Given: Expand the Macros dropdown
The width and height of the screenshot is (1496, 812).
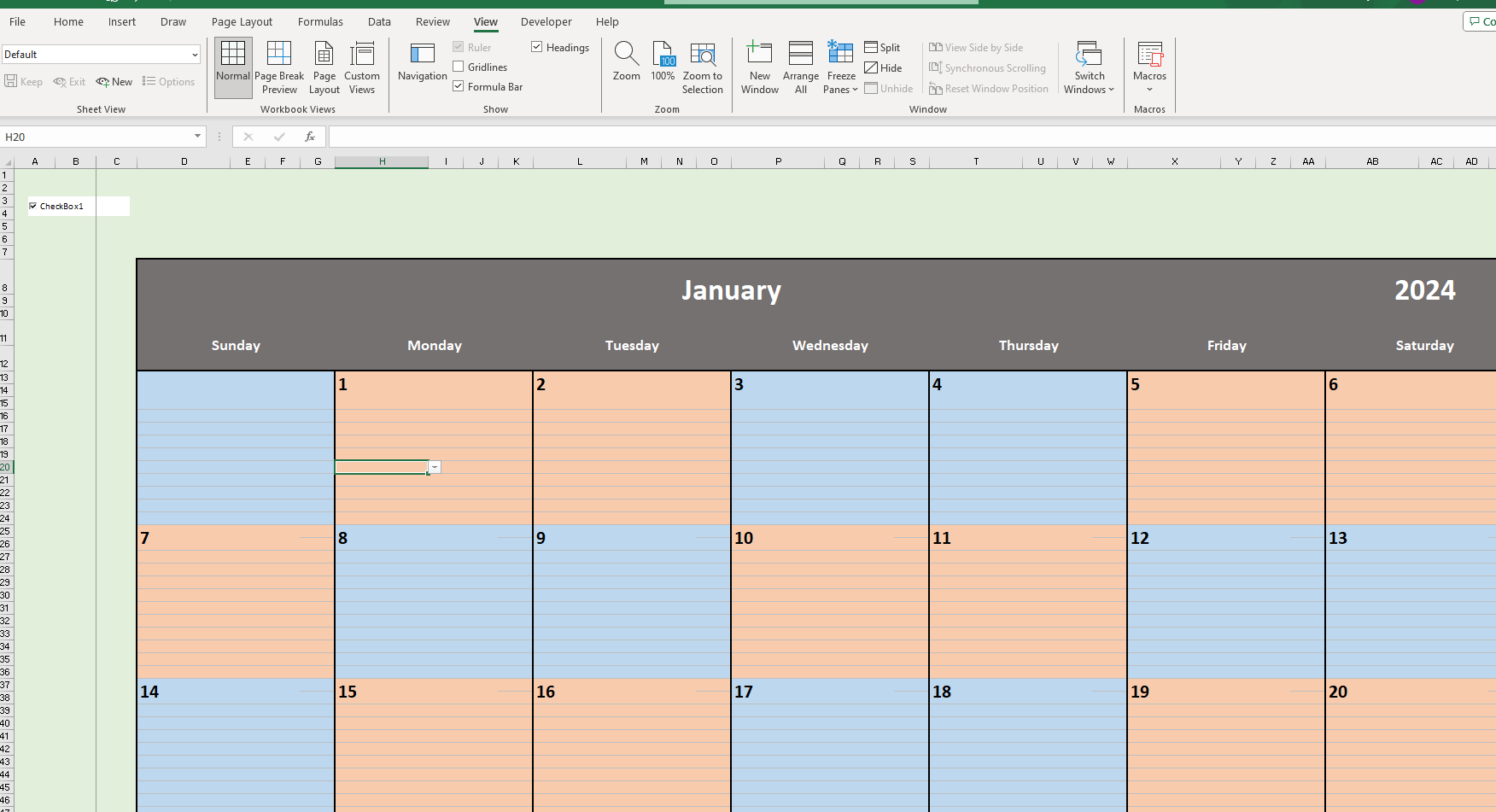Looking at the screenshot, I should tap(1149, 90).
